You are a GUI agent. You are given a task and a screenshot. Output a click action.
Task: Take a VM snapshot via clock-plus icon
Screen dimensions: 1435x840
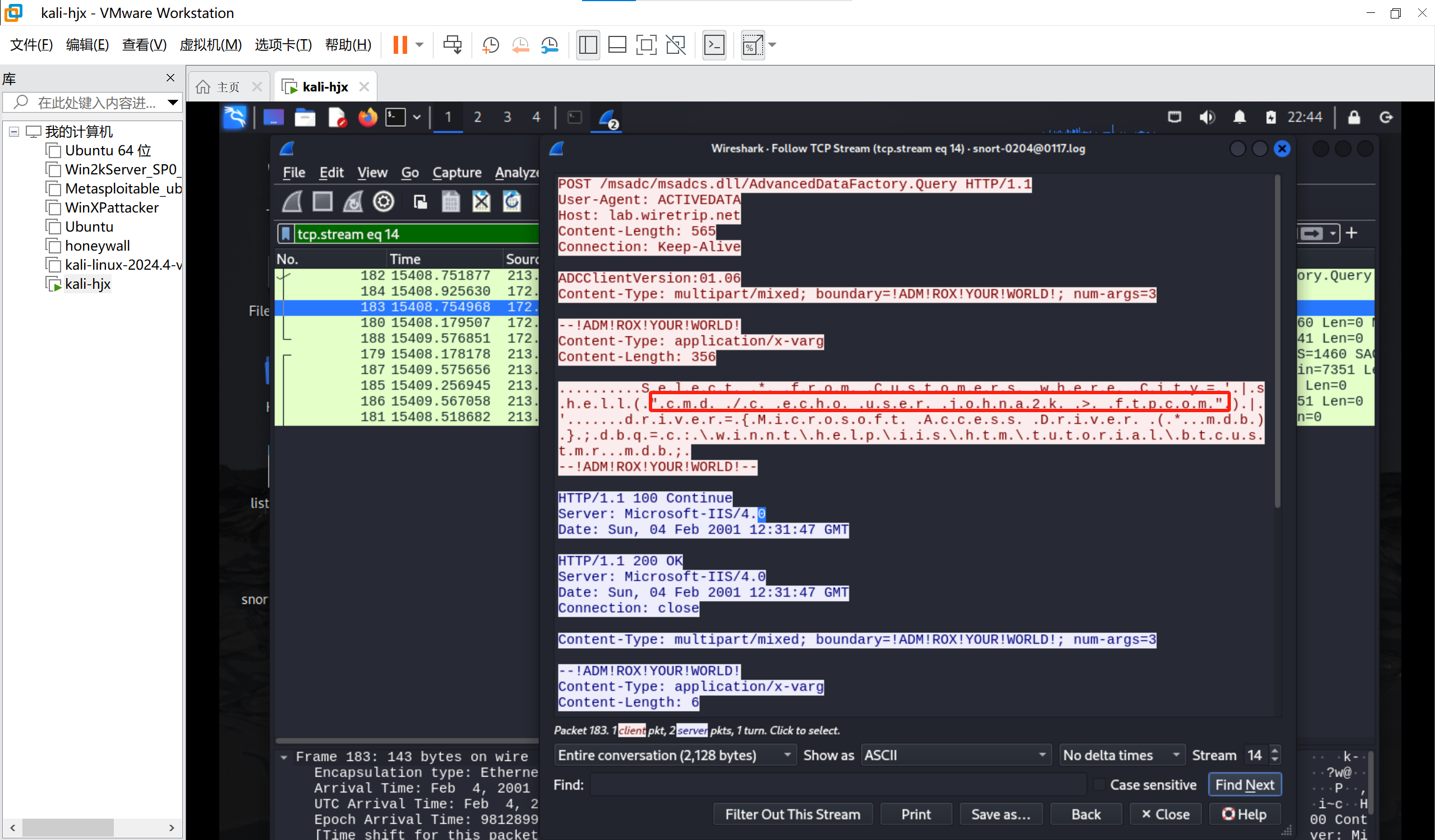[490, 45]
